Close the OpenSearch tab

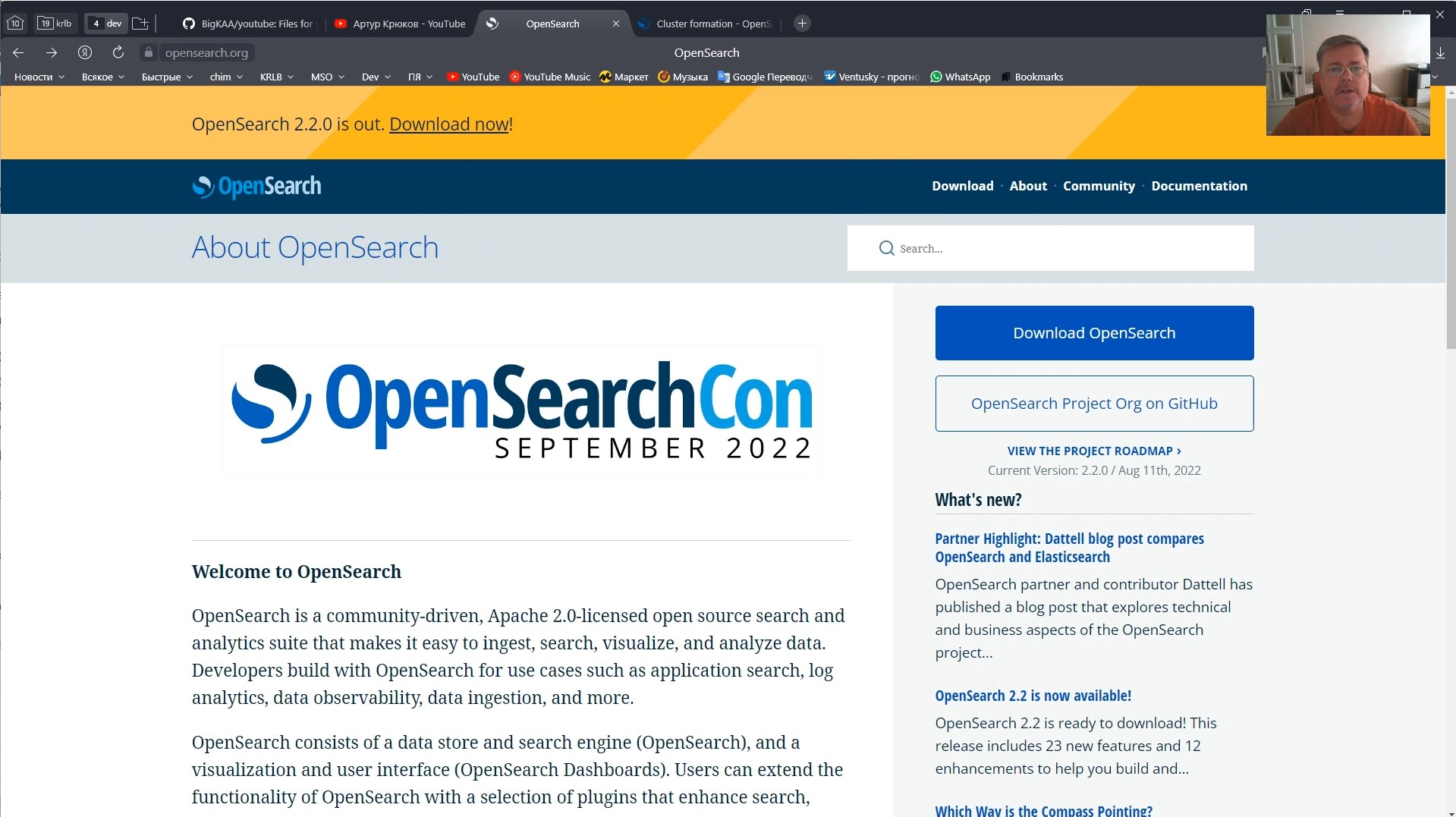(616, 24)
